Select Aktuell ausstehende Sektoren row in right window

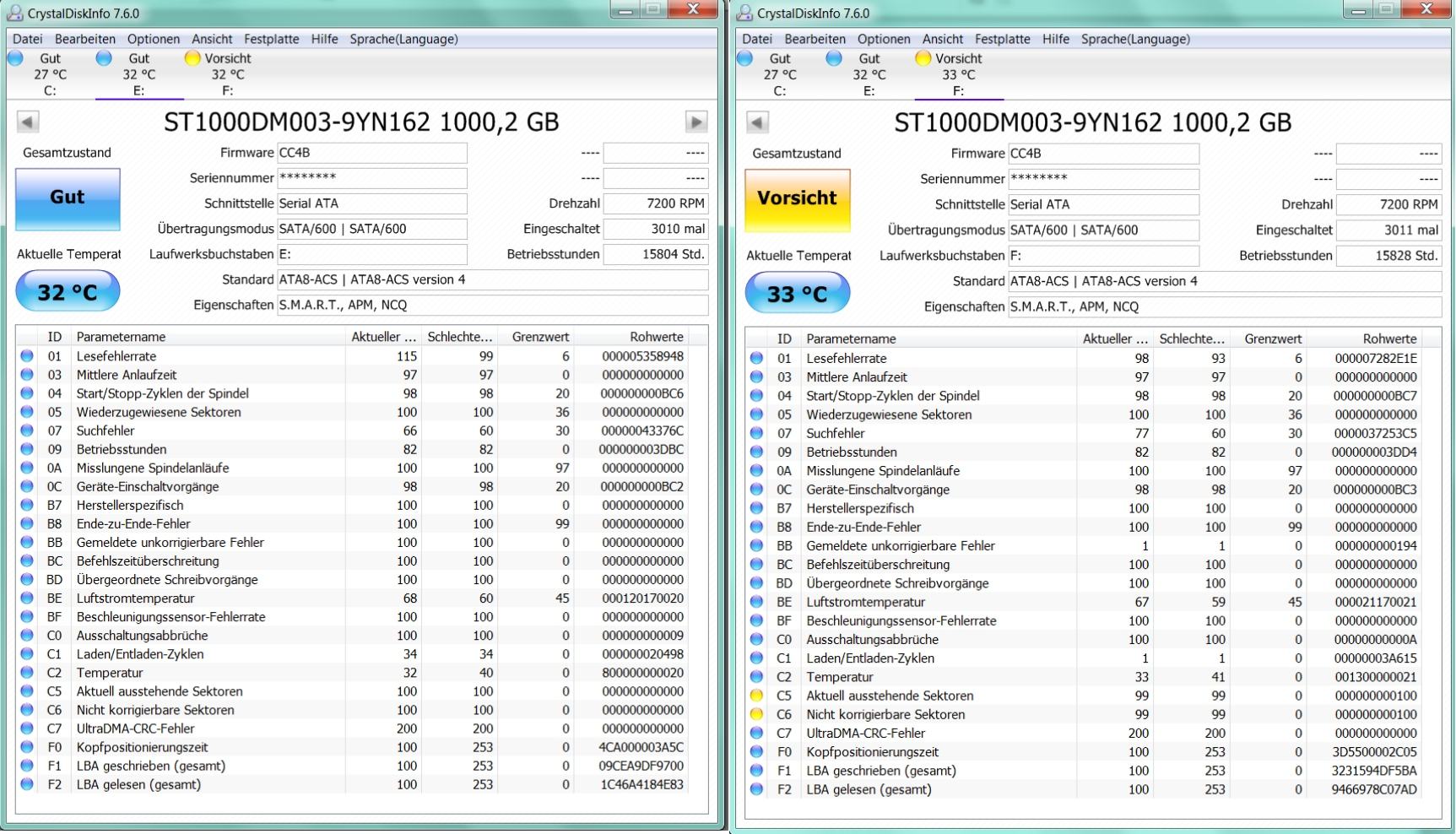coord(1083,696)
